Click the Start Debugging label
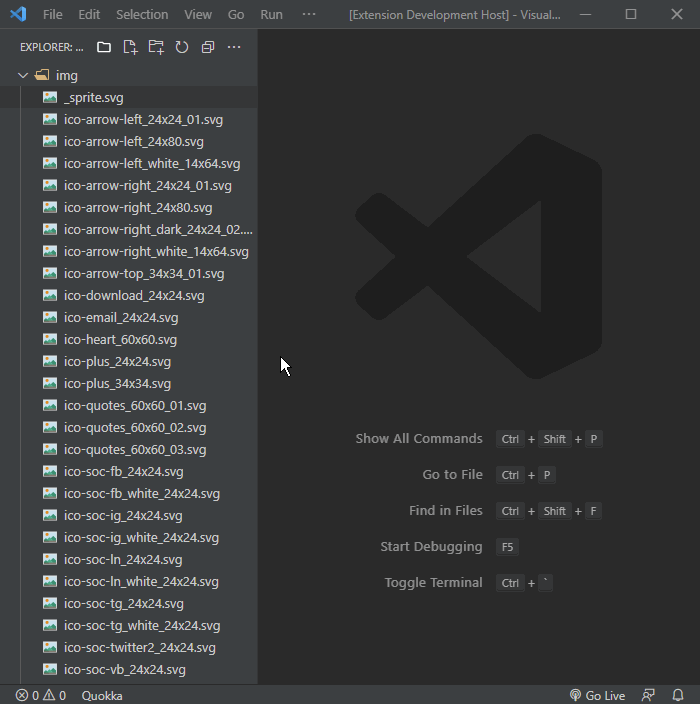The height and width of the screenshot is (704, 700). point(431,546)
